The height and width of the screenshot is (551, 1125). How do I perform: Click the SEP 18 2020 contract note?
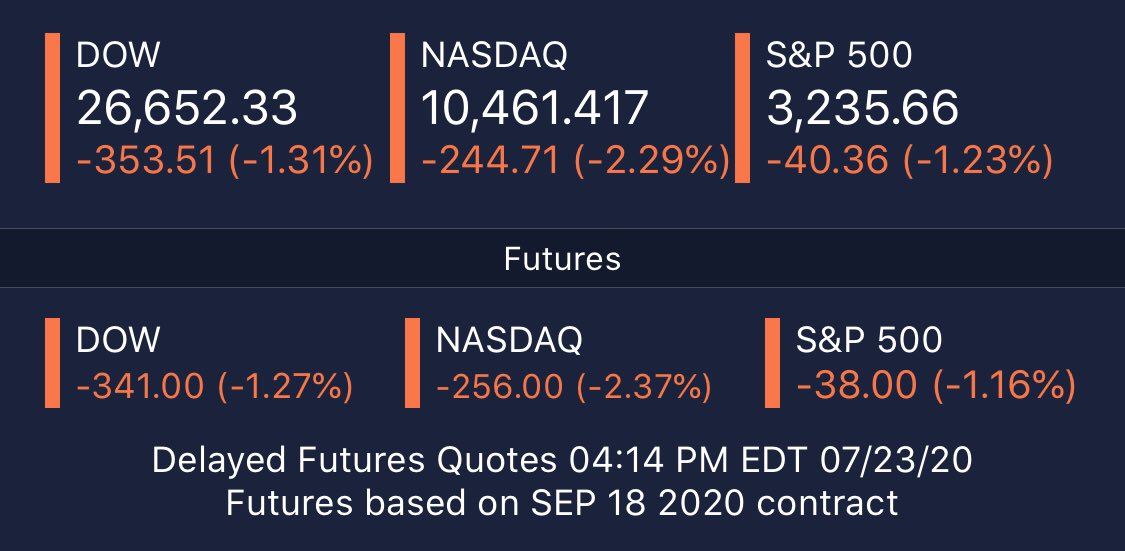[x=562, y=502]
